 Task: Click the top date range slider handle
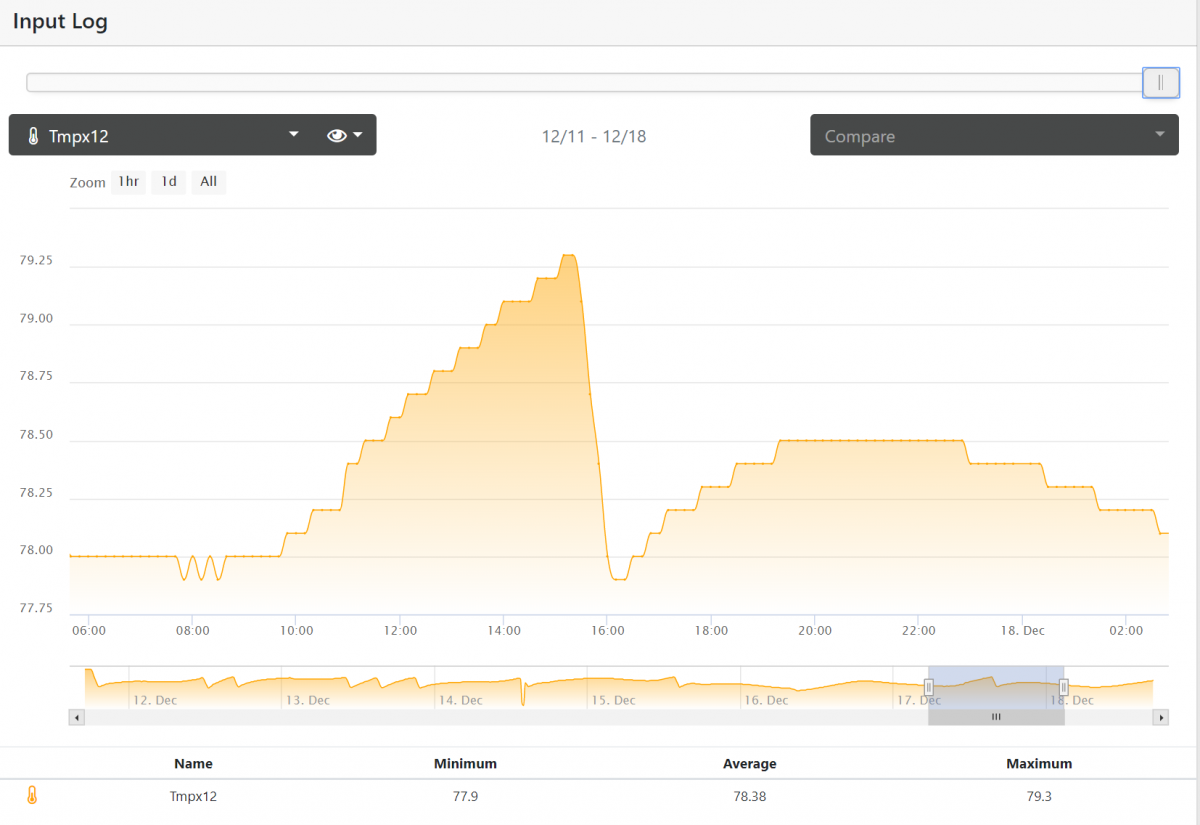tap(1160, 83)
